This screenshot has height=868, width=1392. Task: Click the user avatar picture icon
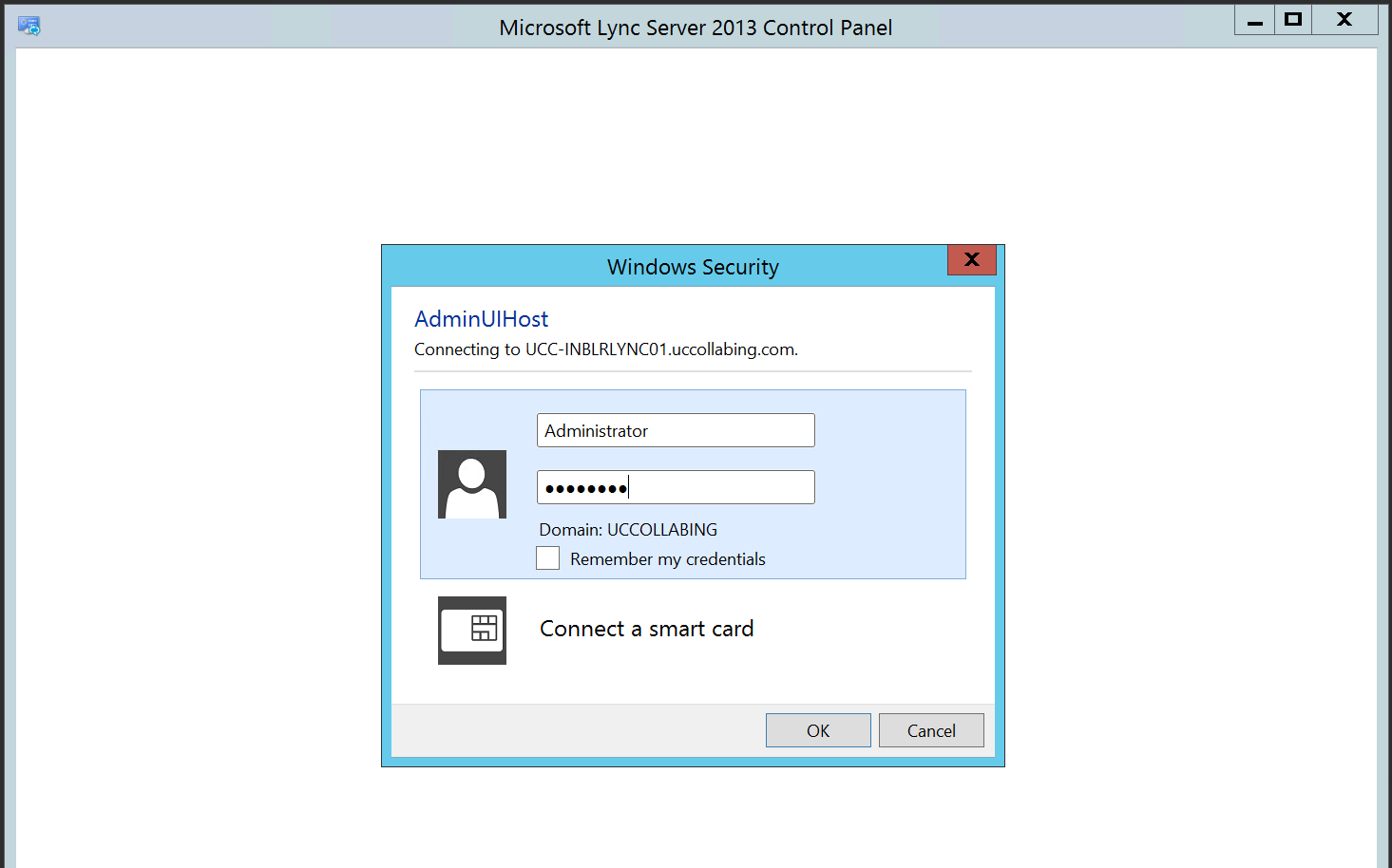click(x=472, y=484)
